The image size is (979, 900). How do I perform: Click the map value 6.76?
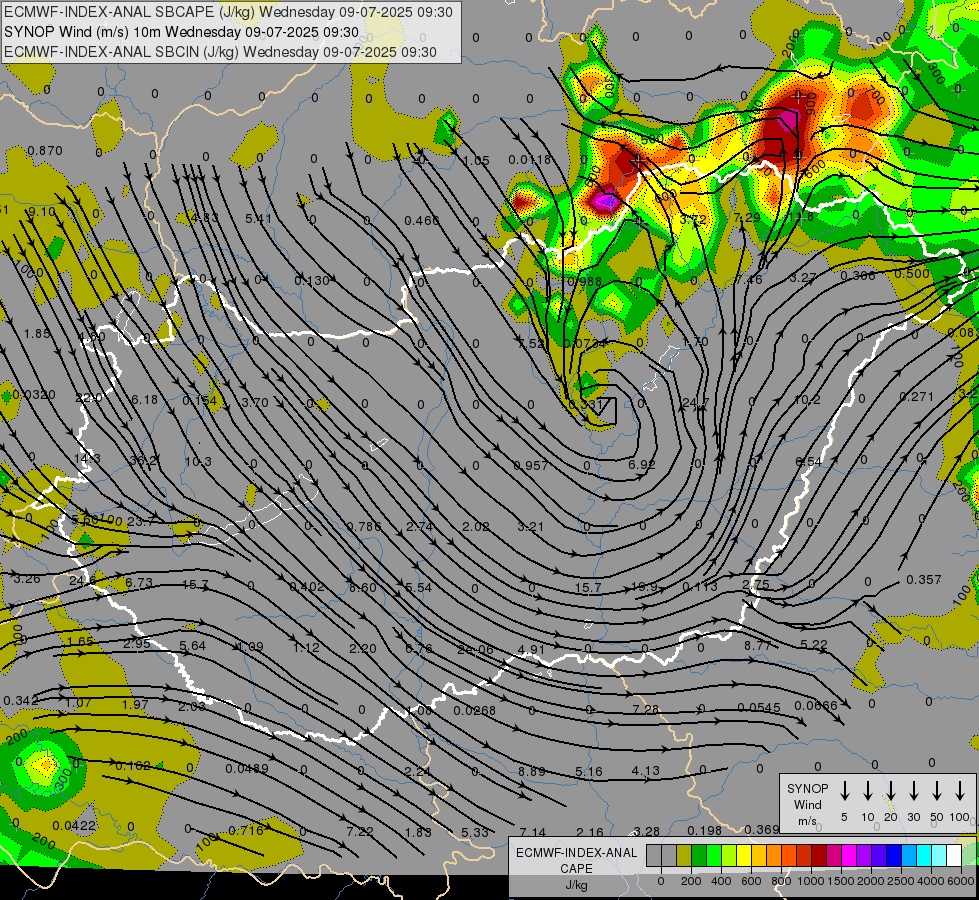[418, 648]
